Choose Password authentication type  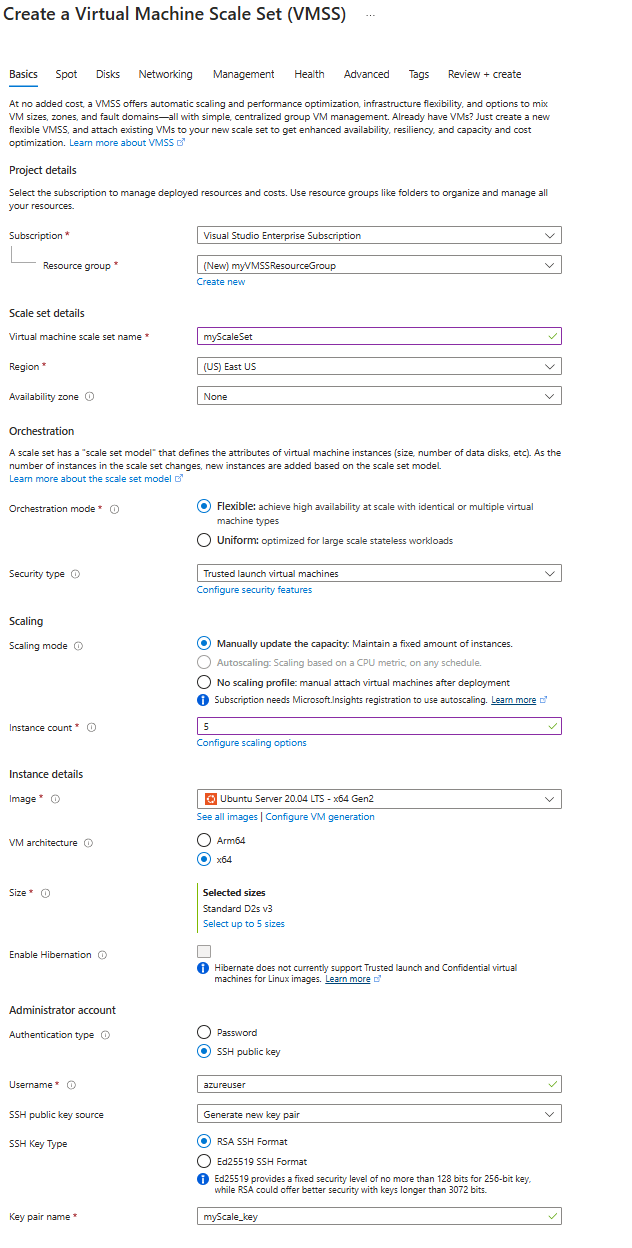tap(202, 1031)
